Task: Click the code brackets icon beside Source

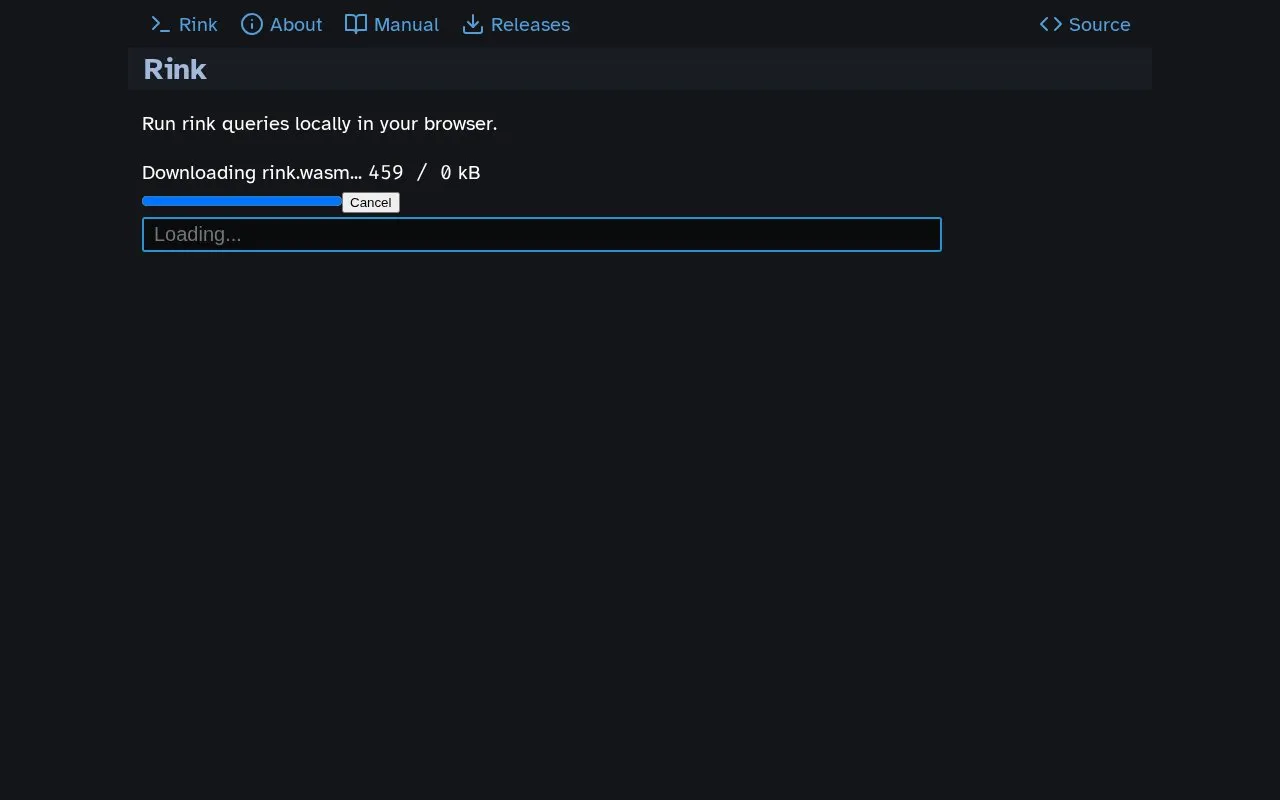Action: (x=1051, y=24)
